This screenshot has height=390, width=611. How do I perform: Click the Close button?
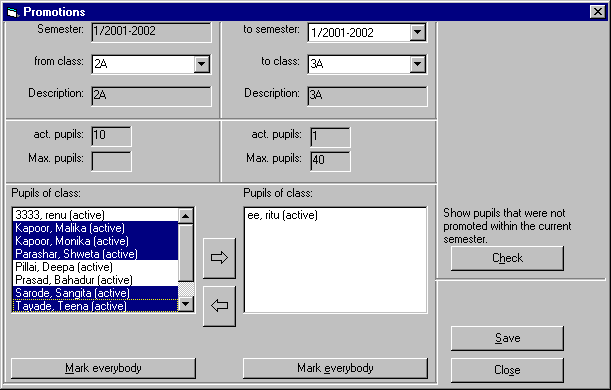[x=507, y=370]
